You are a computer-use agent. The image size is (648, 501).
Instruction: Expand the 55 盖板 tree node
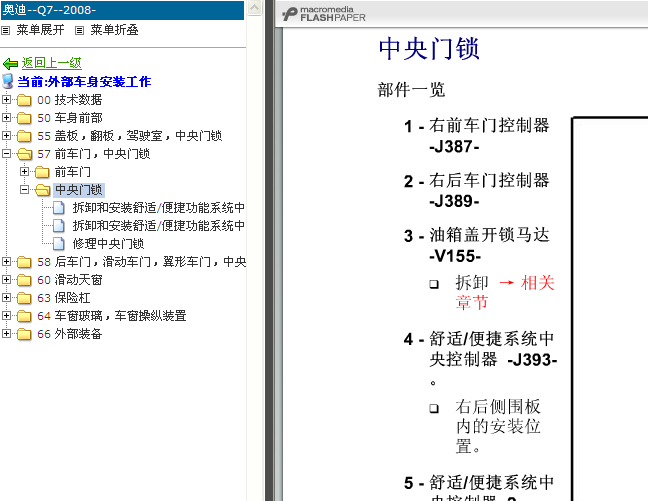[6, 136]
